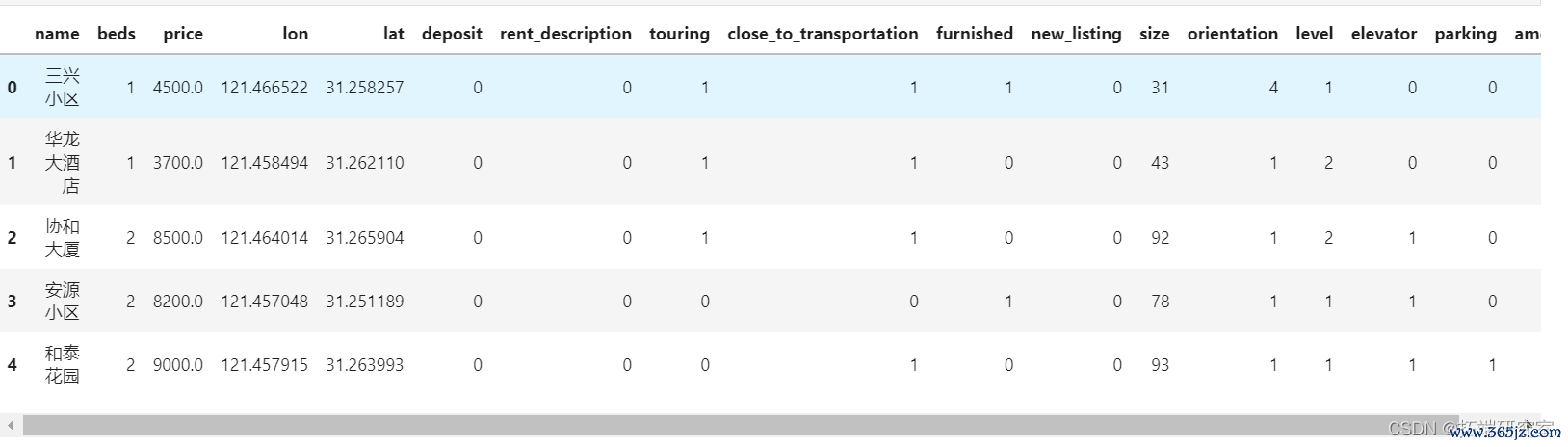1568x447 pixels.
Task: Click the 协和大厦 name cell
Action: (x=62, y=238)
